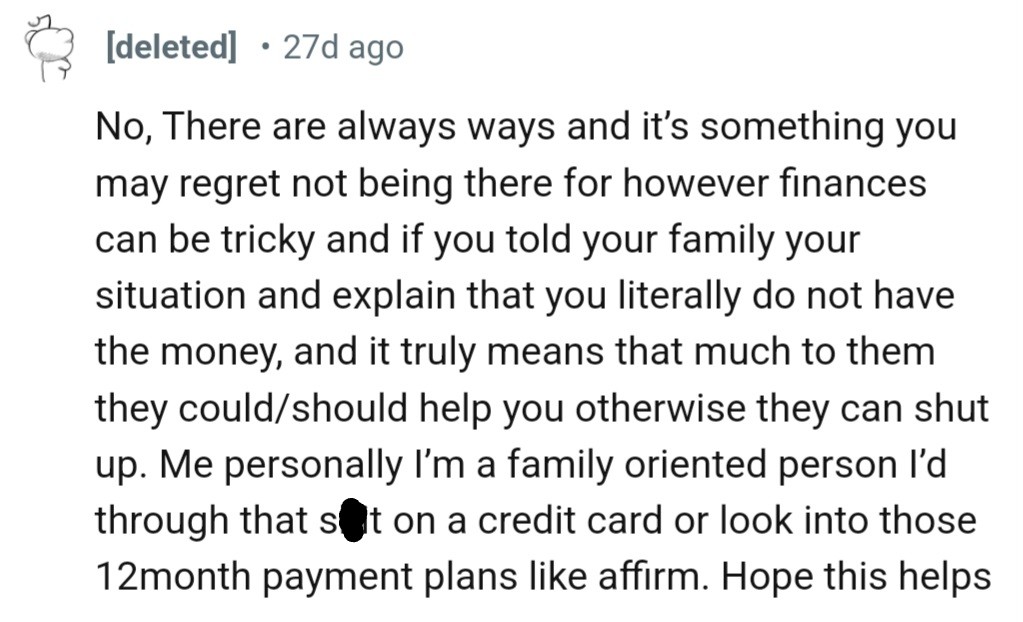This screenshot has width=1023, height=622.
Task: Open the [deleted] username profile
Action: (x=171, y=47)
